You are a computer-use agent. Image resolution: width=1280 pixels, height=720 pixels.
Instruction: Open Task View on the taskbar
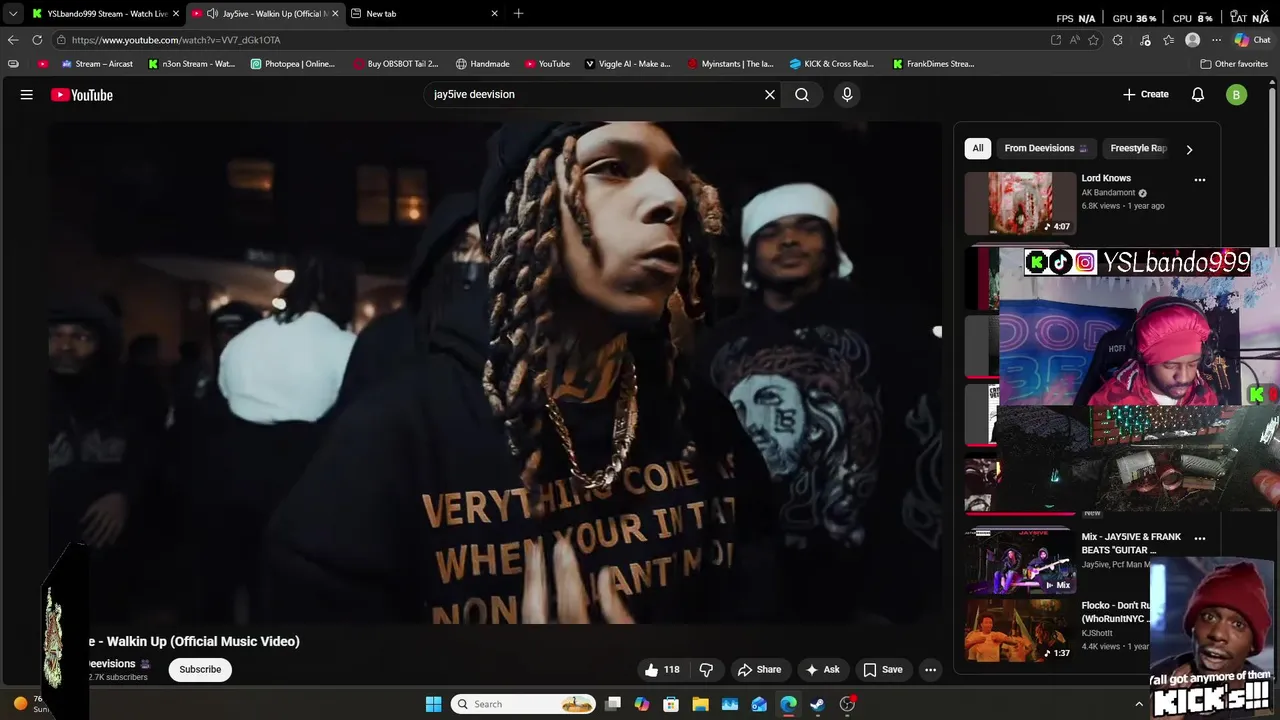pos(613,704)
